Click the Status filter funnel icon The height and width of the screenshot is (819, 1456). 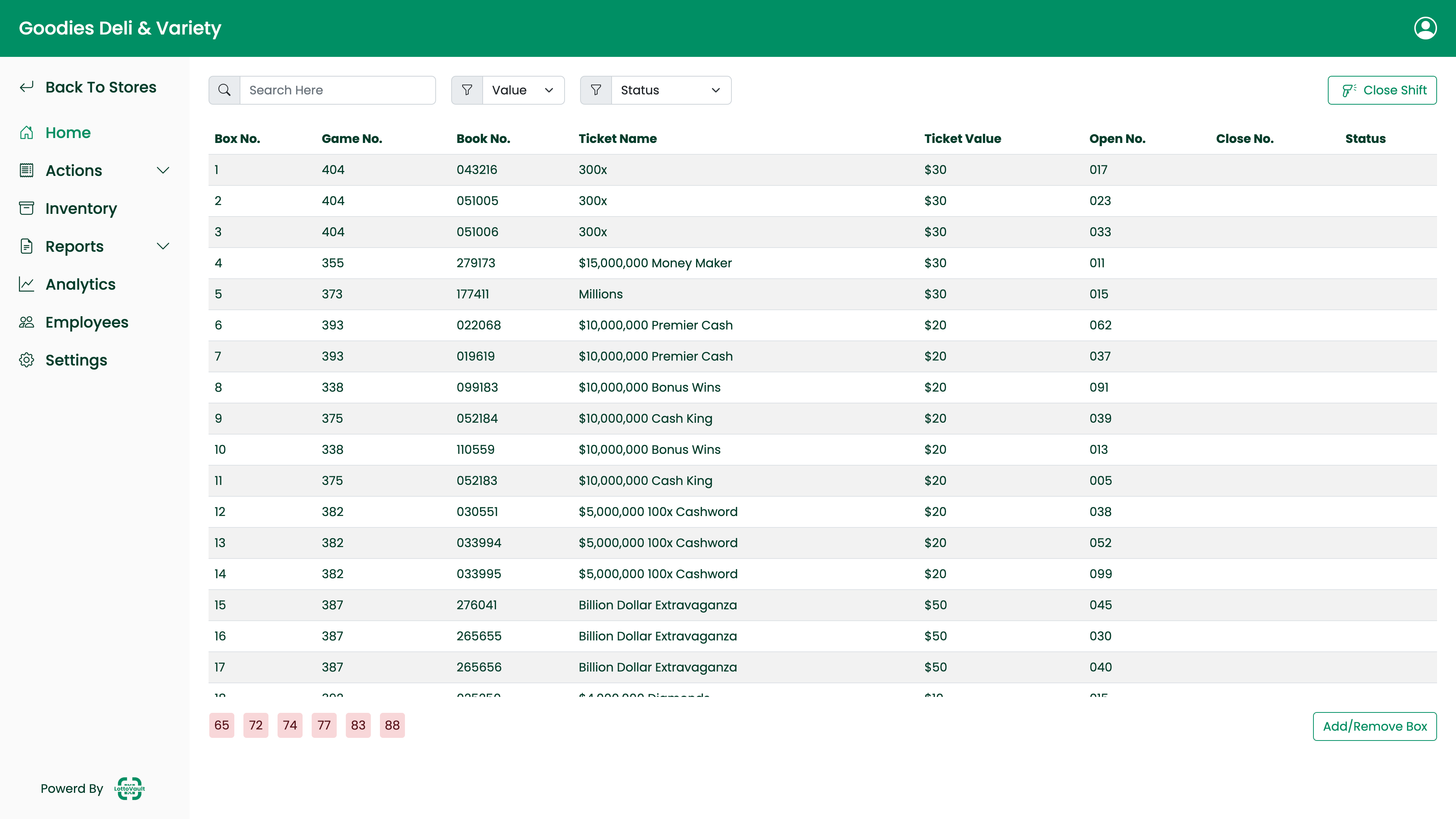point(596,91)
